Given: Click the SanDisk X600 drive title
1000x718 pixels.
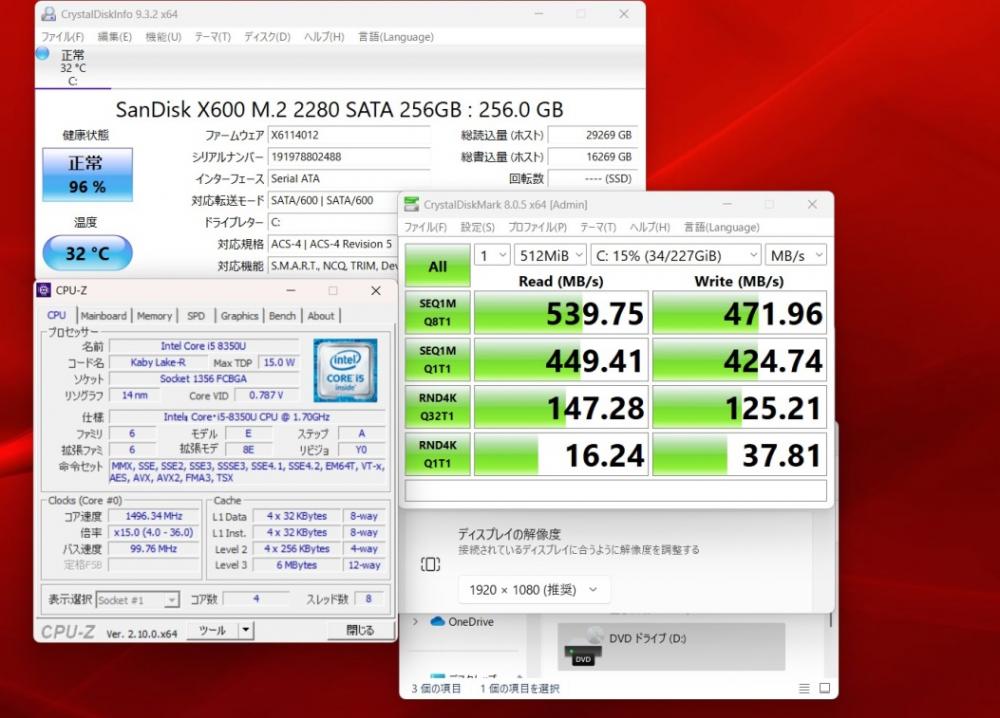Looking at the screenshot, I should [x=339, y=110].
